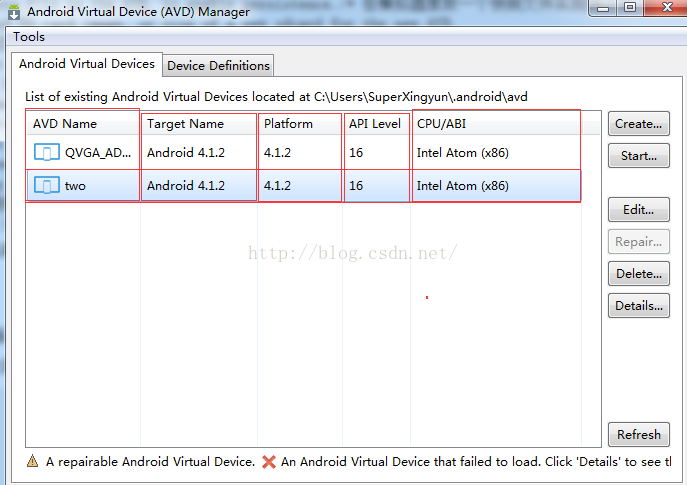The image size is (687, 485).
Task: Click the Create... button
Action: [x=638, y=124]
